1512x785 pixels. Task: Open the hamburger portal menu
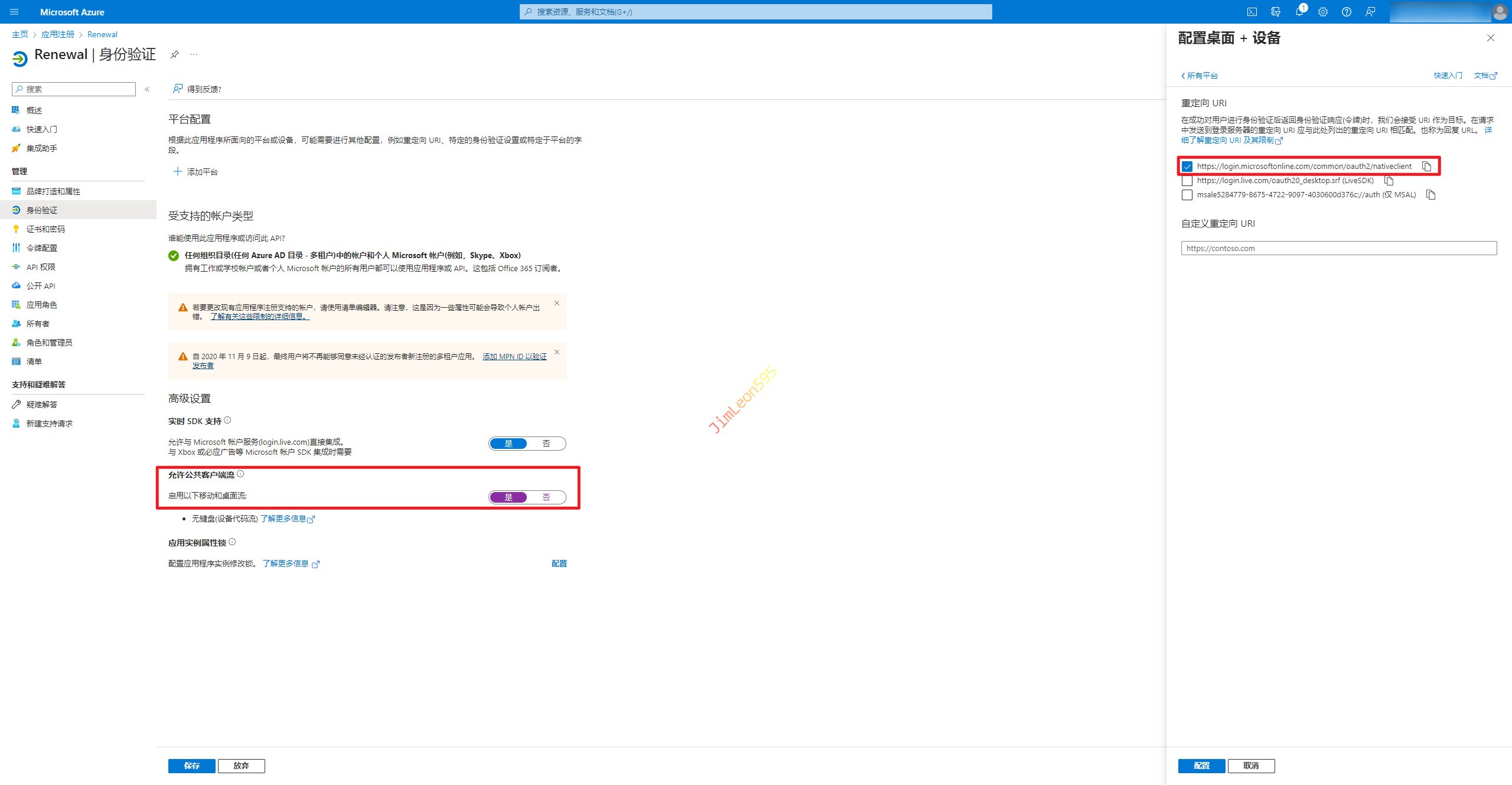coord(14,12)
